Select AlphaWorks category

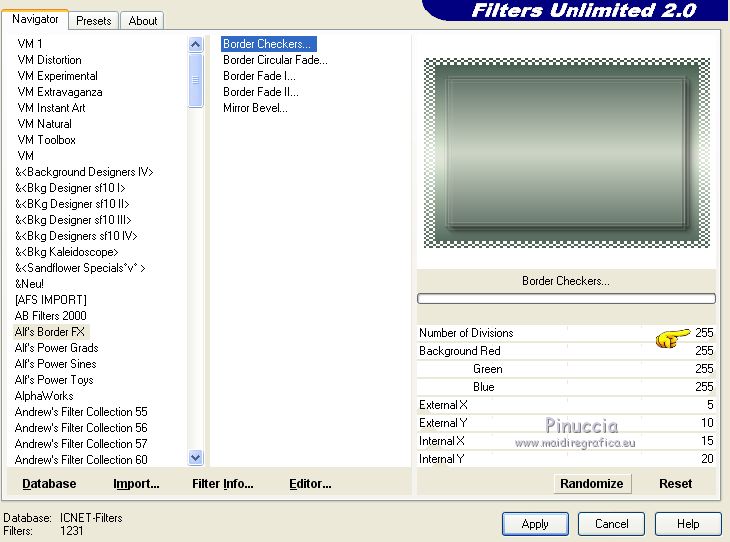pyautogui.click(x=44, y=396)
